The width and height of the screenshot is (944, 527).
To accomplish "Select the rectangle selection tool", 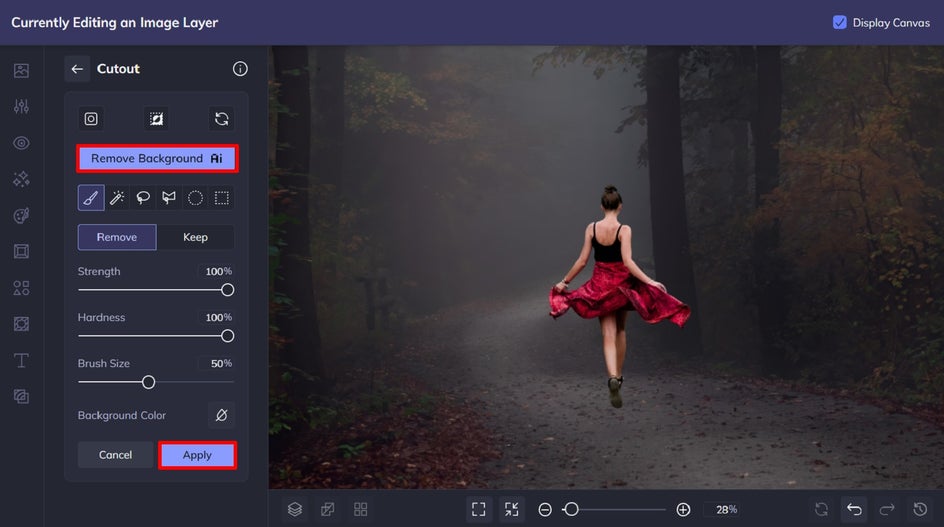I will tap(222, 198).
